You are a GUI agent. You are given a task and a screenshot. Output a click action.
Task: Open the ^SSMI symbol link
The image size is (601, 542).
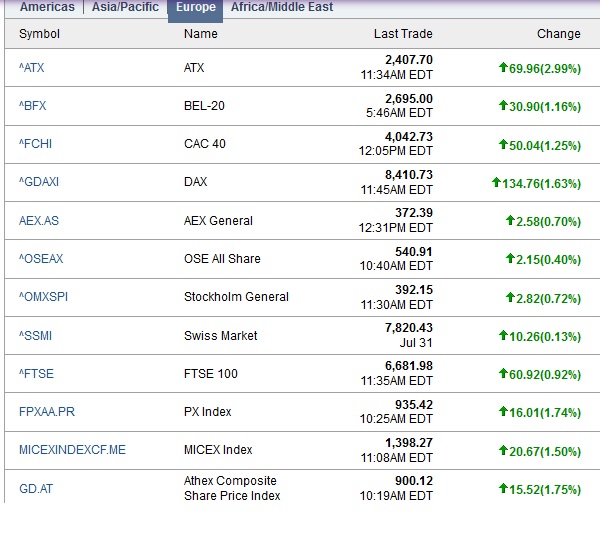[x=35, y=336]
